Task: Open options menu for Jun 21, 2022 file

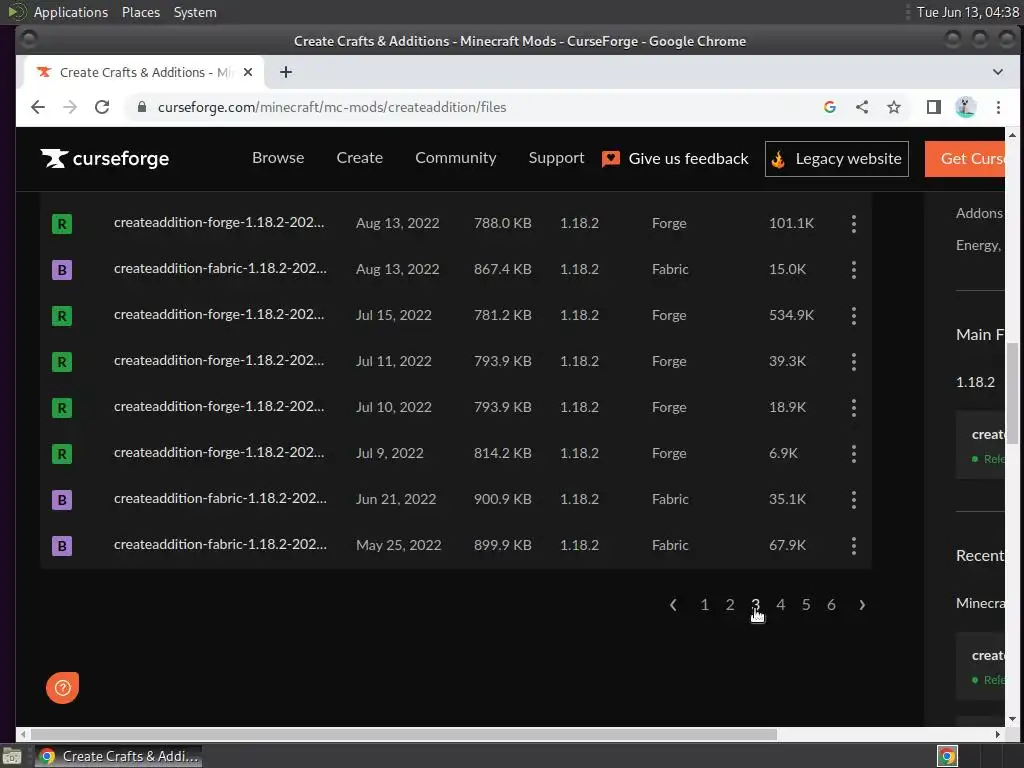Action: [x=854, y=500]
